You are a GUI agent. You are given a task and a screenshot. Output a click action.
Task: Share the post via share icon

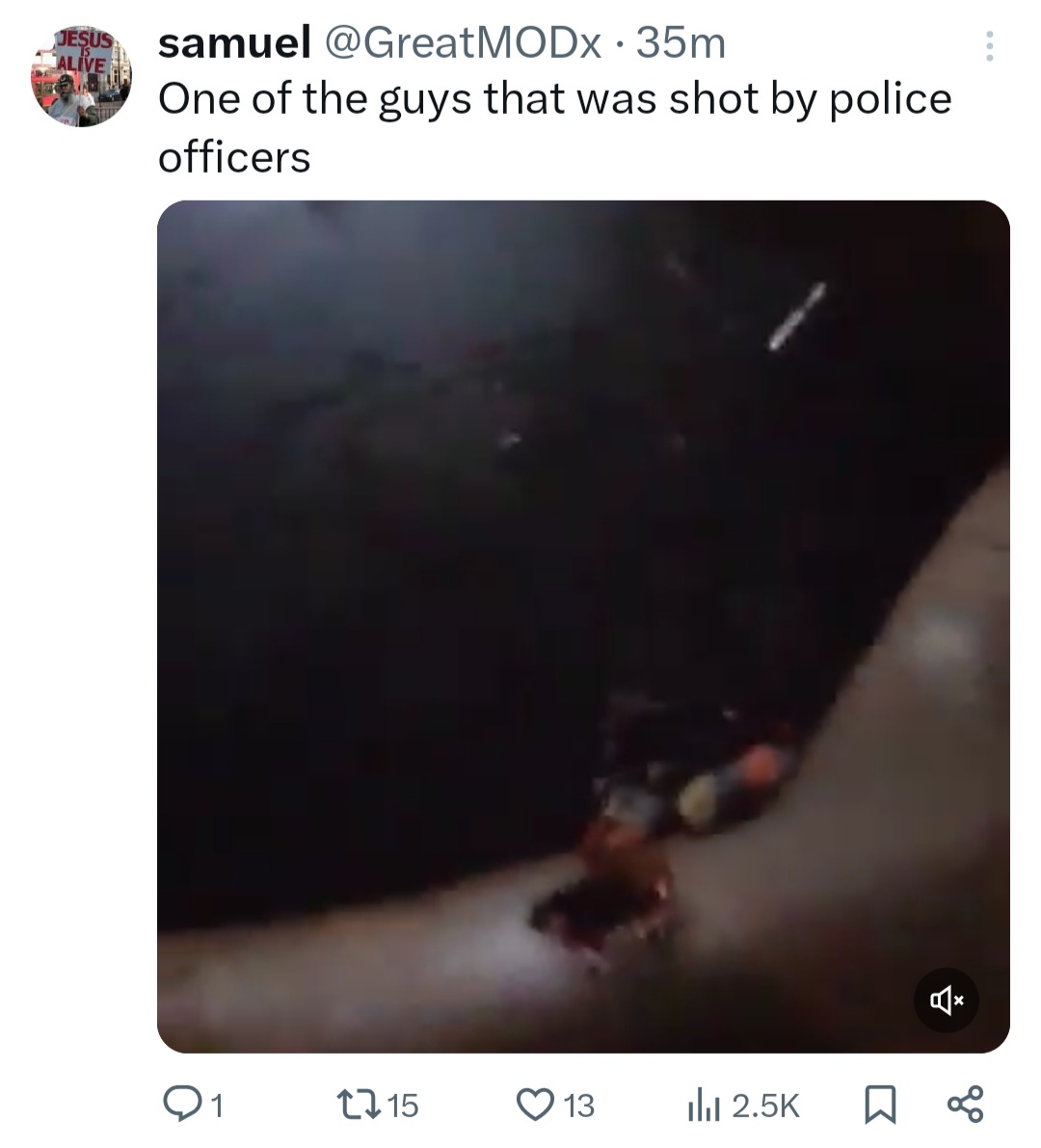967,1104
